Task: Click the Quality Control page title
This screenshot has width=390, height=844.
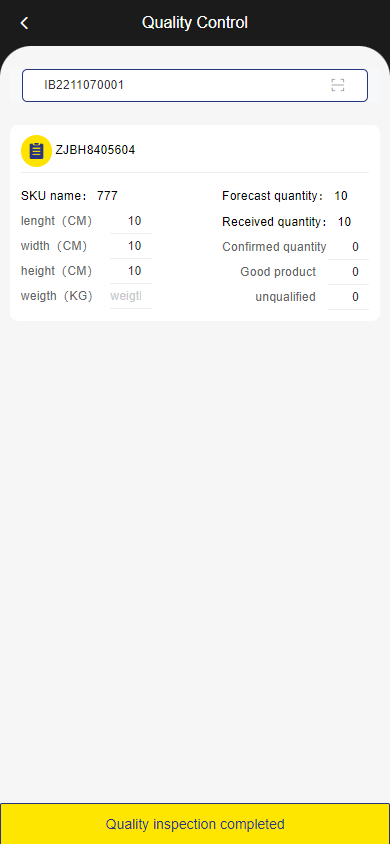Action: 195,23
